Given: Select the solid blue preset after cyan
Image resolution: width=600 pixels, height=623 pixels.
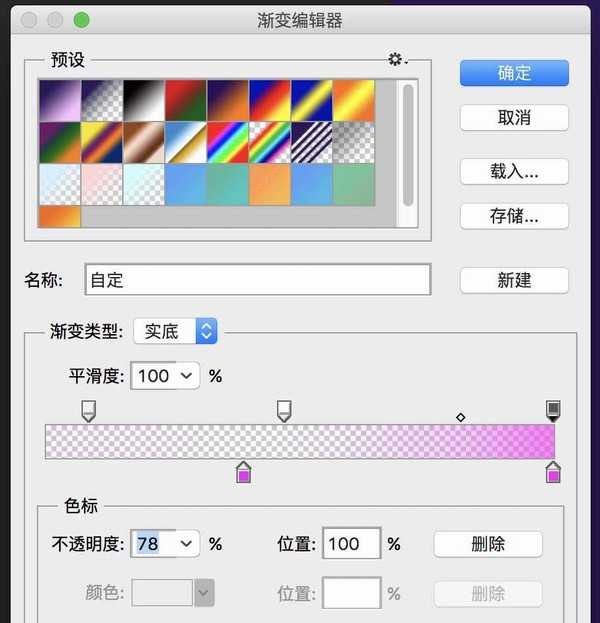Looking at the screenshot, I should (x=186, y=185).
